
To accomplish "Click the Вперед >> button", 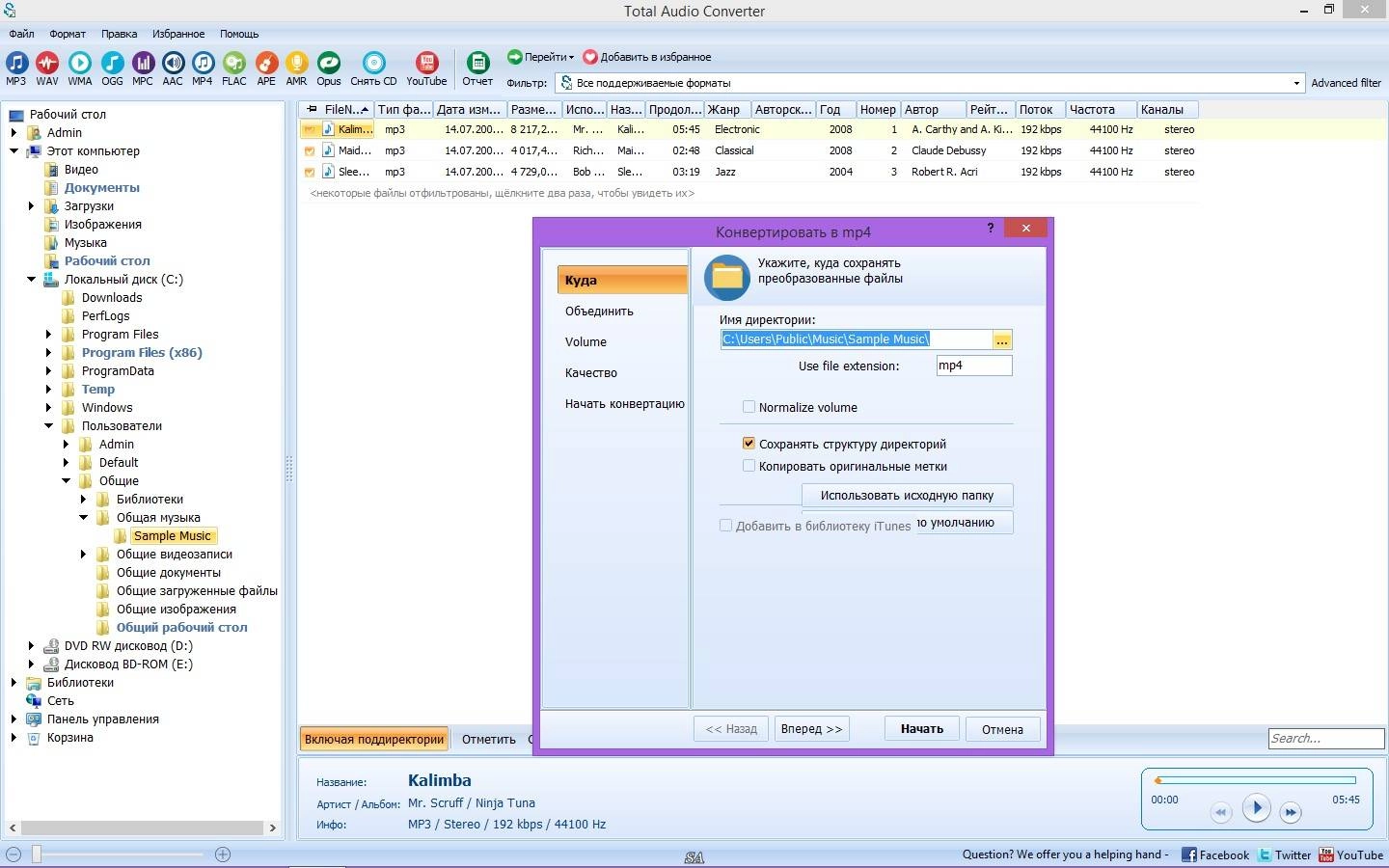I will (811, 729).
